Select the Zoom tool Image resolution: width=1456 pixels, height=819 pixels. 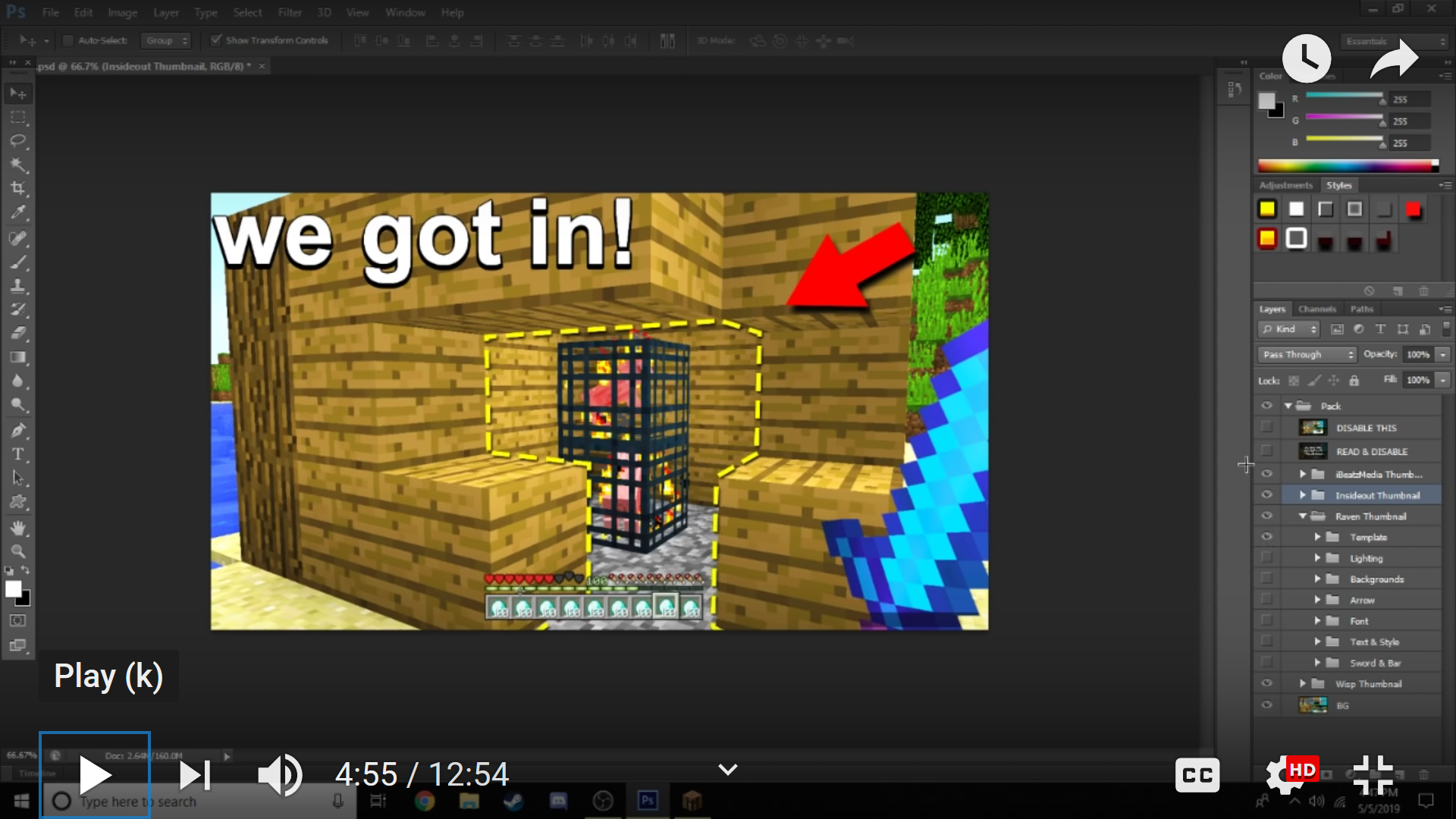click(18, 551)
